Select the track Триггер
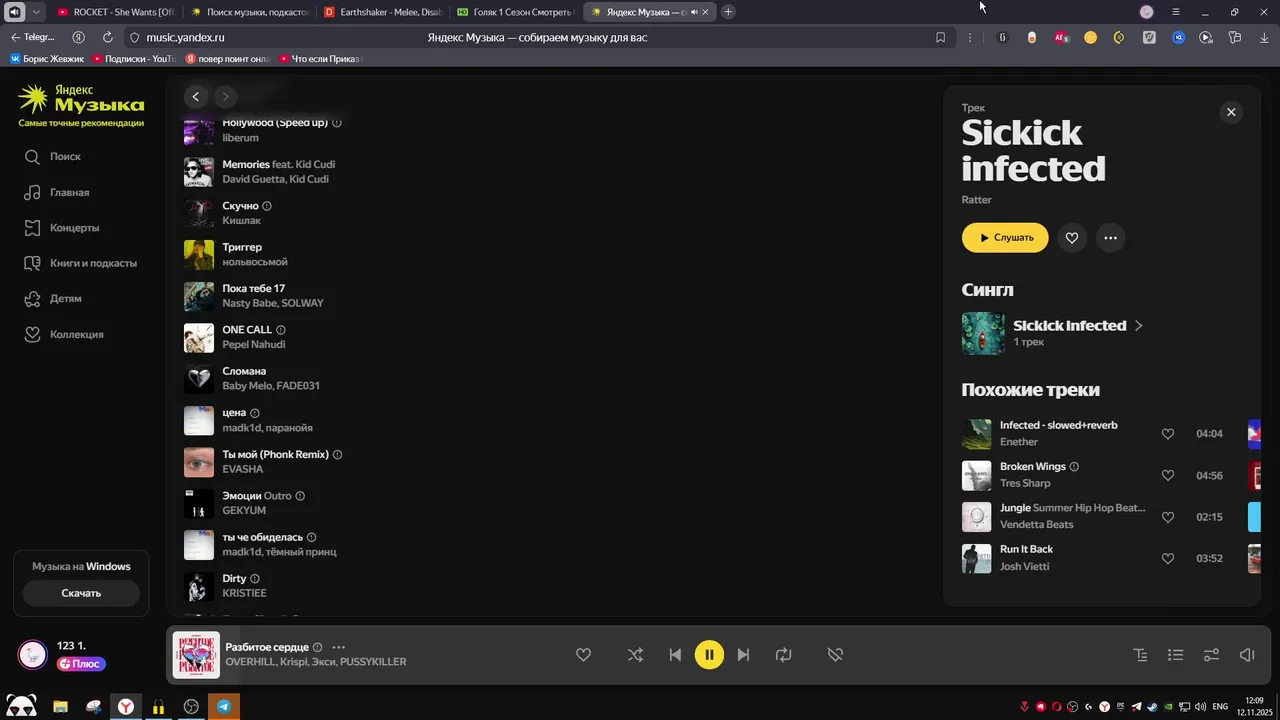Viewport: 1280px width, 720px height. (242, 247)
